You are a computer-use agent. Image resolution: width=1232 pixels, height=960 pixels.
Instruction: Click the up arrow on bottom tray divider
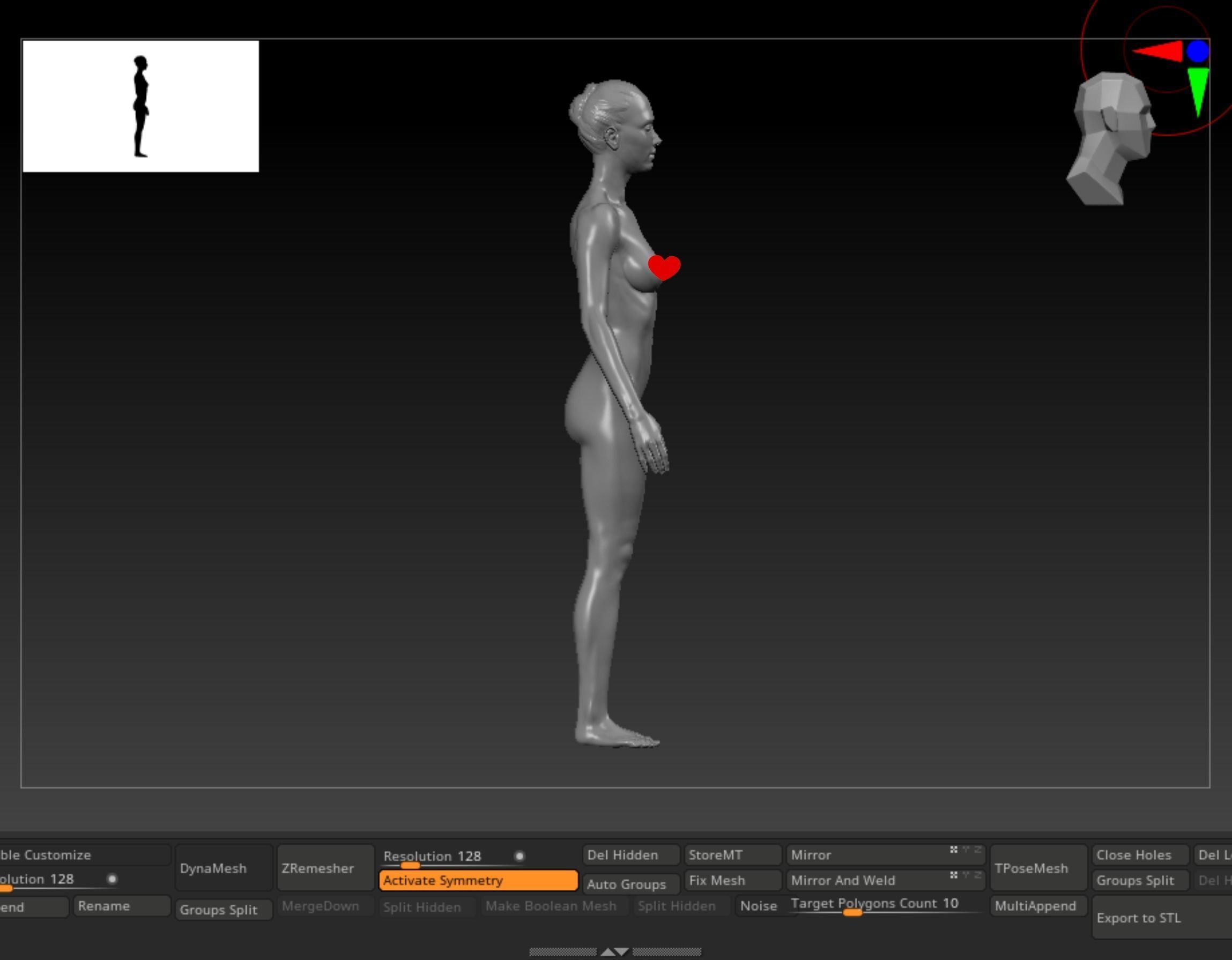607,951
